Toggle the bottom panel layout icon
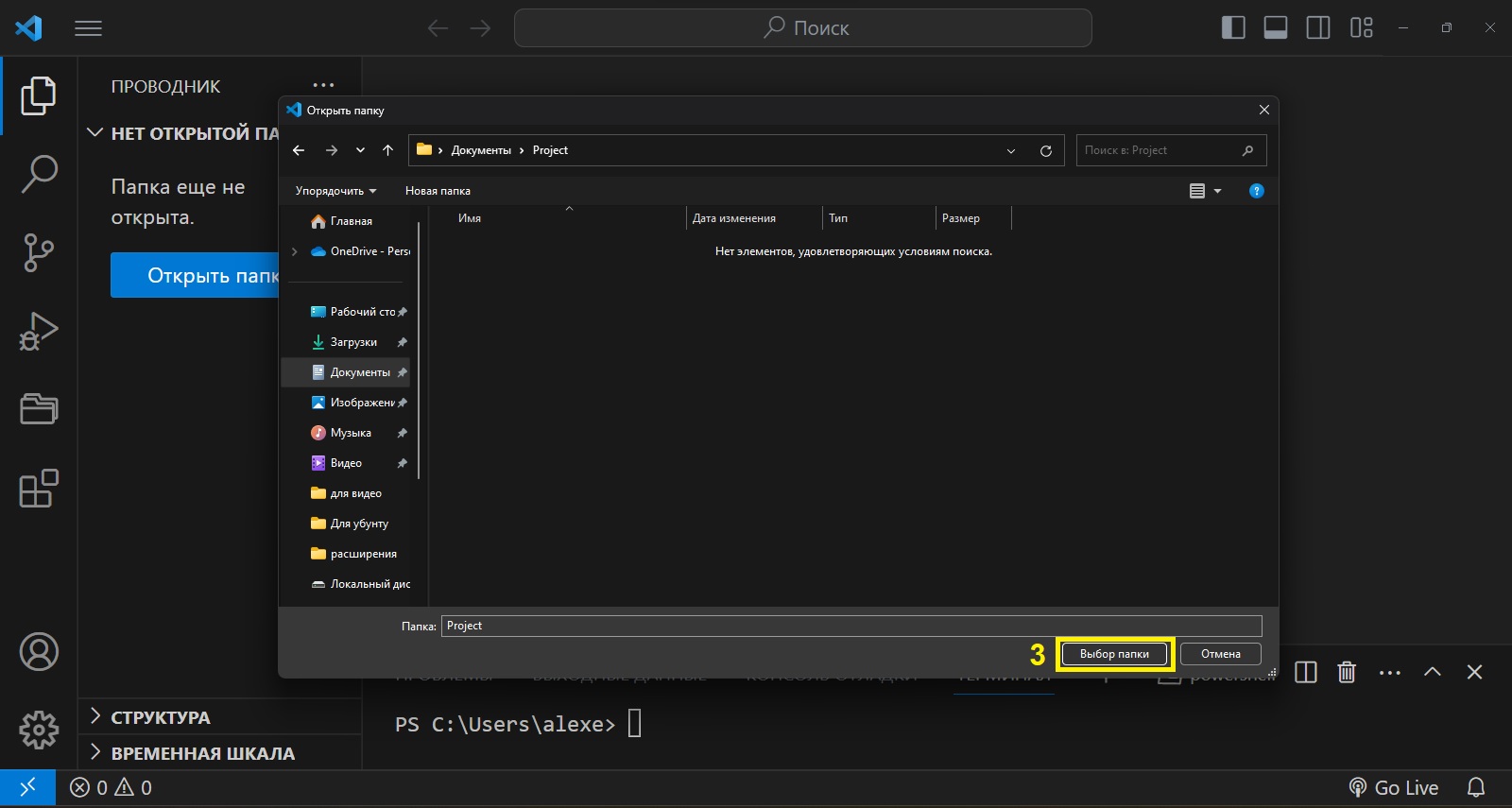 coord(1276,27)
